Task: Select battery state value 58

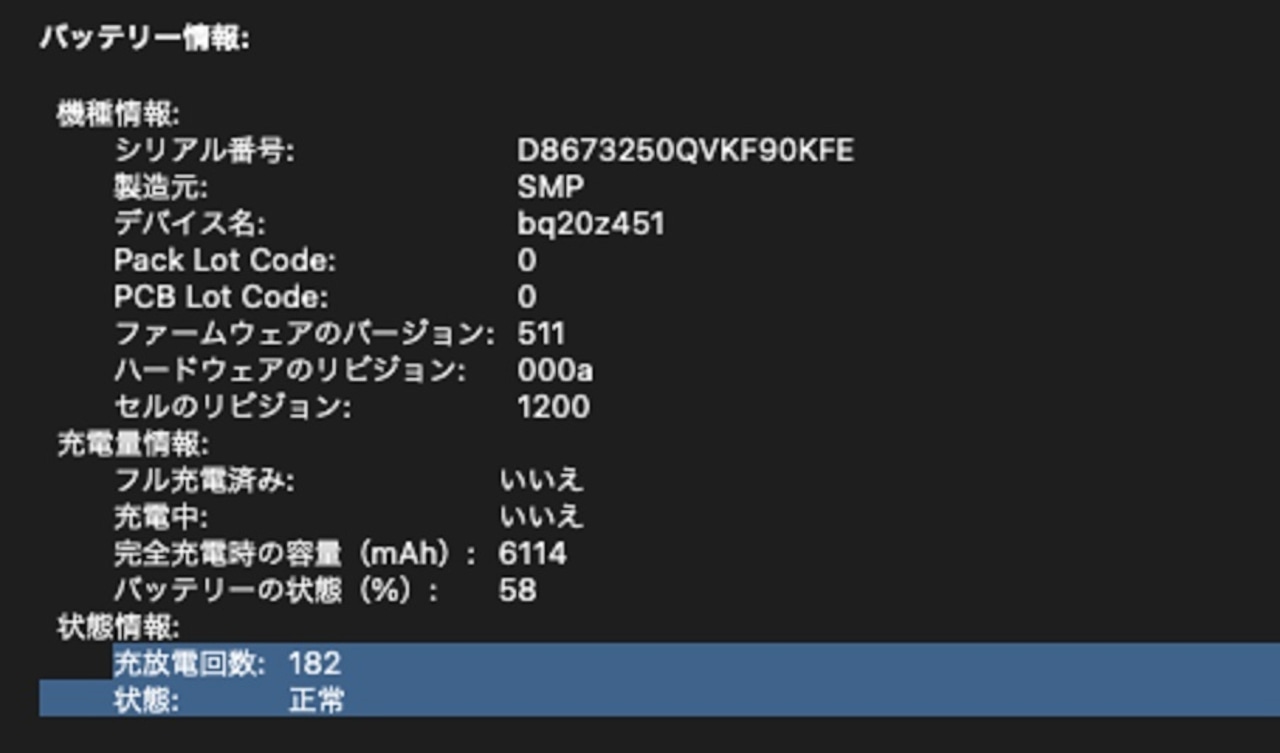Action: [x=518, y=590]
